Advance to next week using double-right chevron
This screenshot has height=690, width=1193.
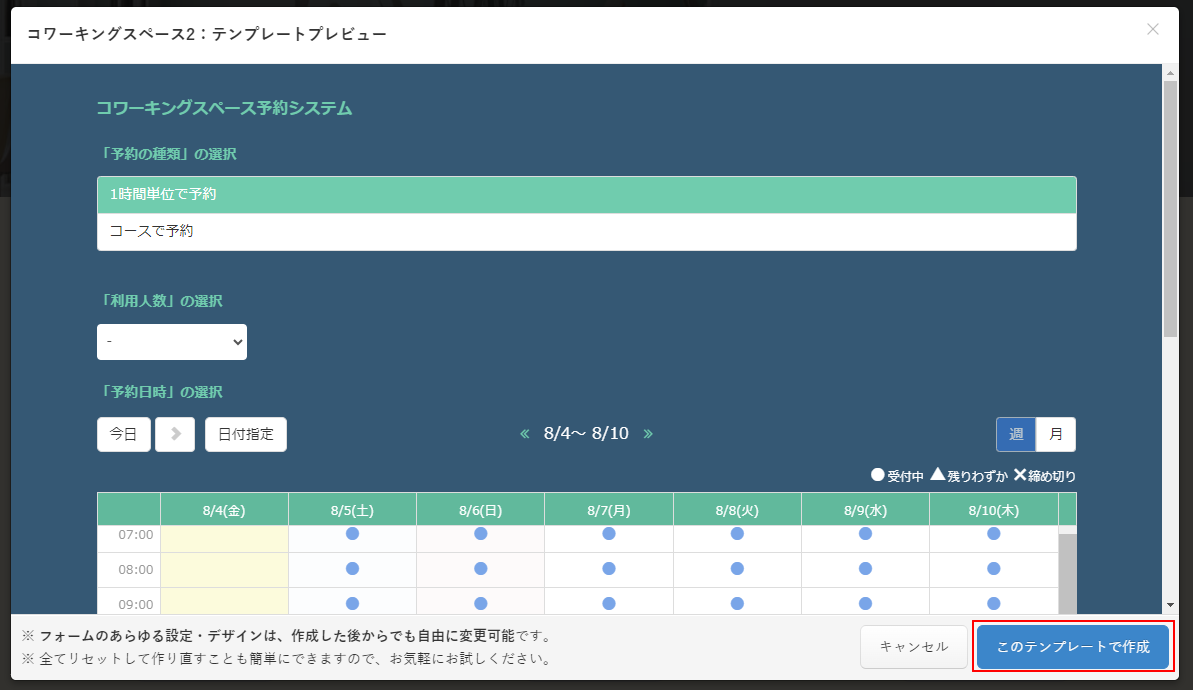648,434
